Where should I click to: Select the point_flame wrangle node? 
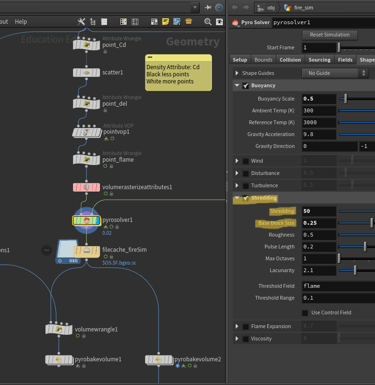point(86,159)
